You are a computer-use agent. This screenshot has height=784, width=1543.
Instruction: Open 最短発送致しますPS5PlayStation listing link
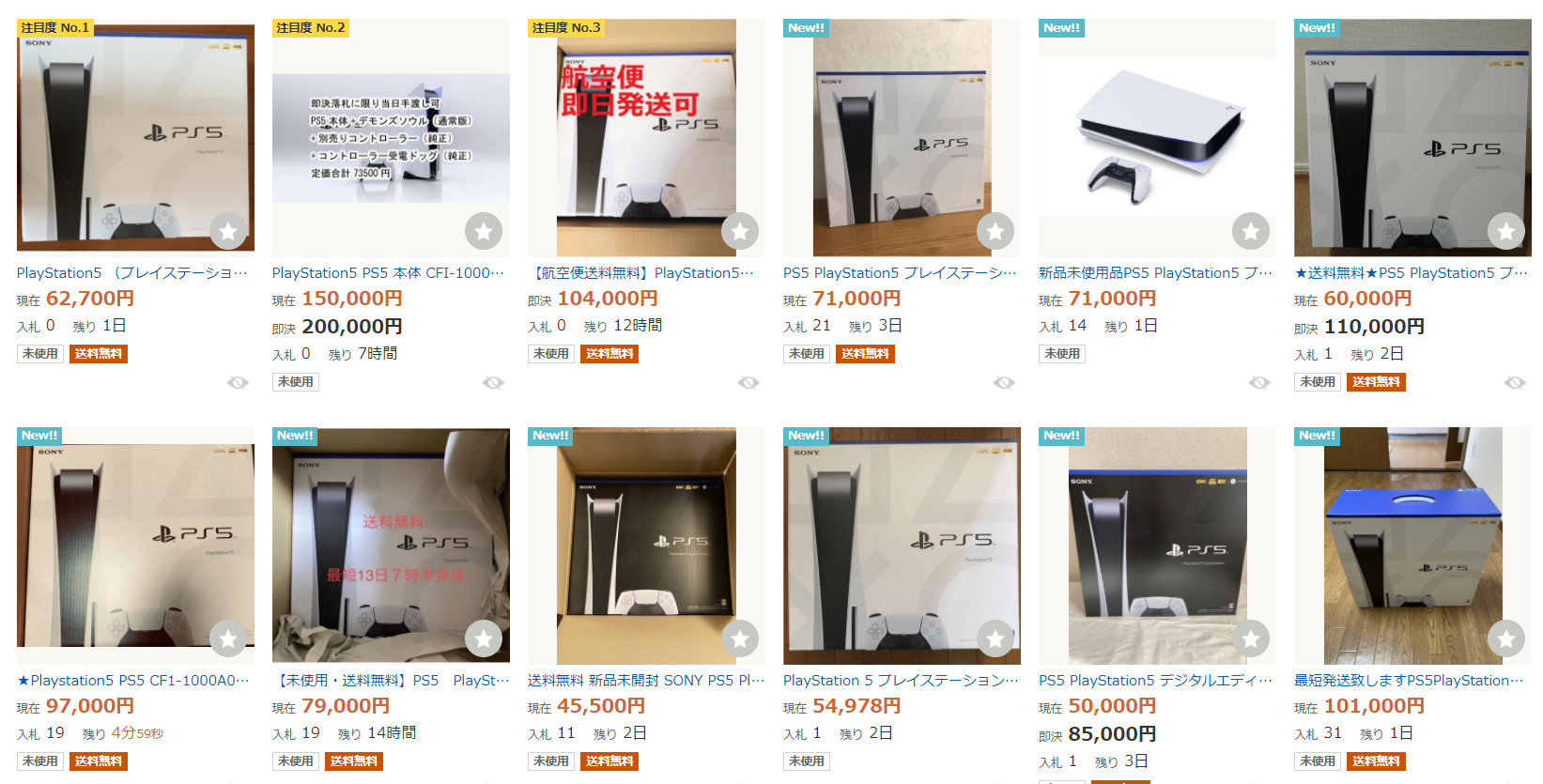(x=1409, y=681)
